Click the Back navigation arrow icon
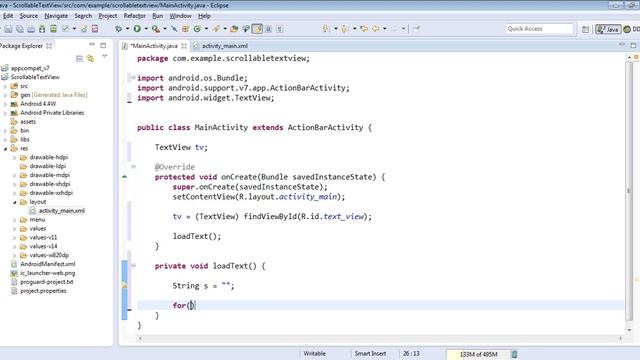 pyautogui.click(x=376, y=29)
